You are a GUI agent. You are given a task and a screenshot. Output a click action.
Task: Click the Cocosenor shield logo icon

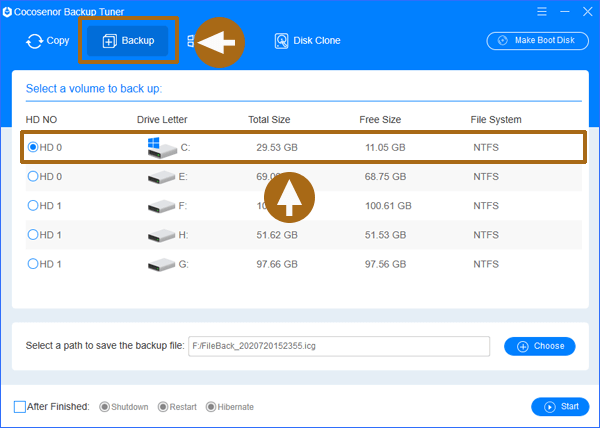point(7,12)
